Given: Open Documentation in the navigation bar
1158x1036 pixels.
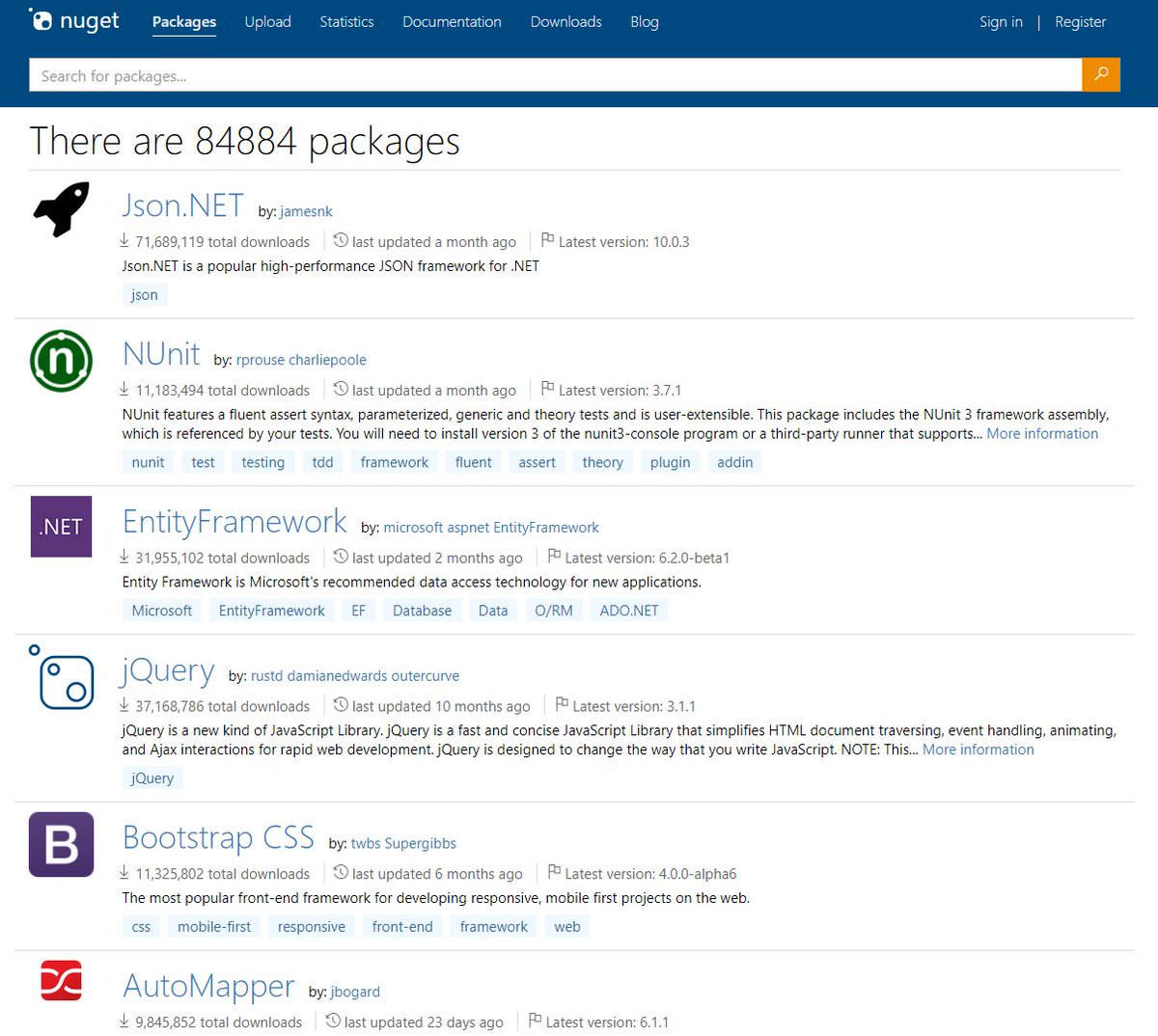Looking at the screenshot, I should [452, 21].
